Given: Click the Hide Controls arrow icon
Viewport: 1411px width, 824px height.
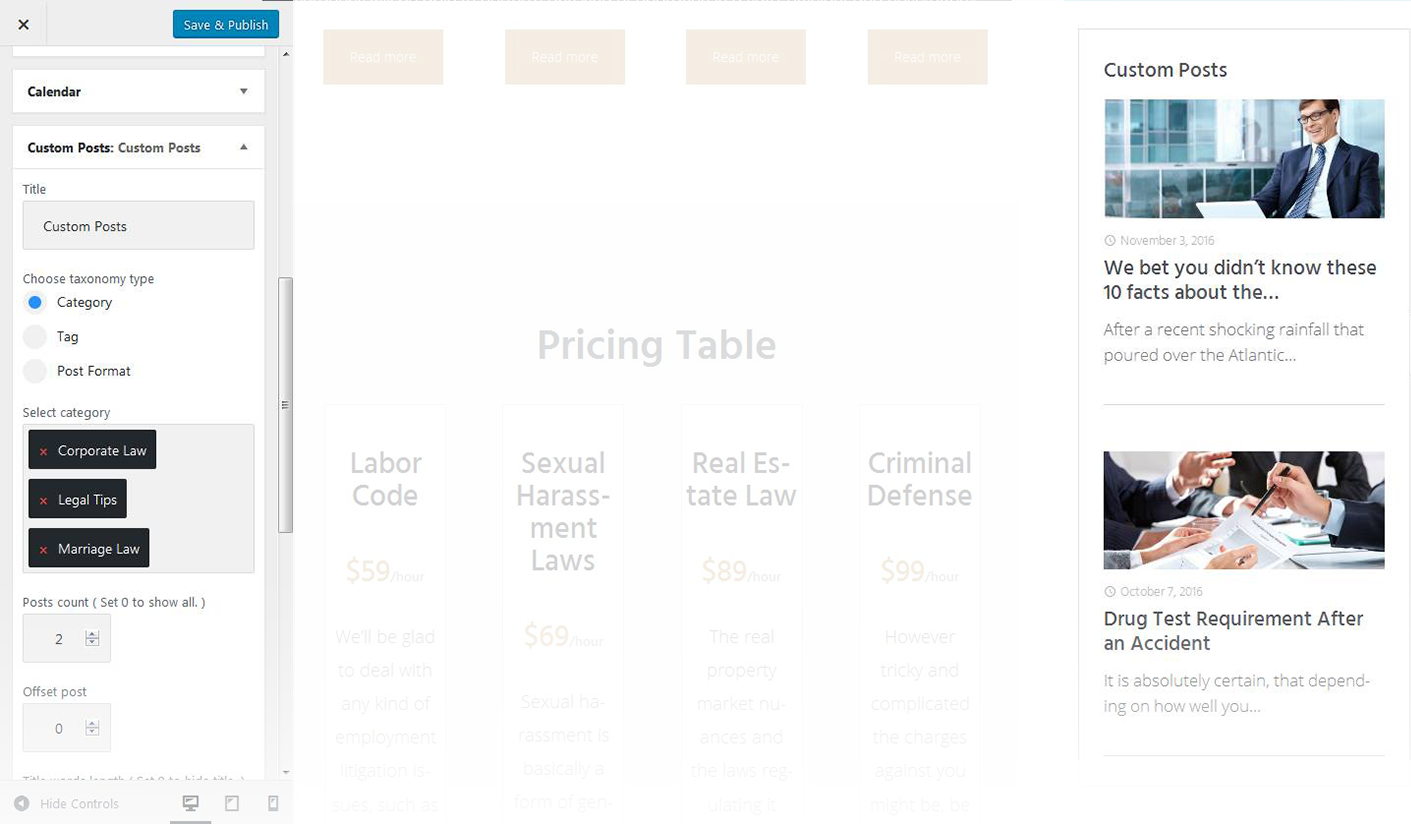Looking at the screenshot, I should point(21,803).
